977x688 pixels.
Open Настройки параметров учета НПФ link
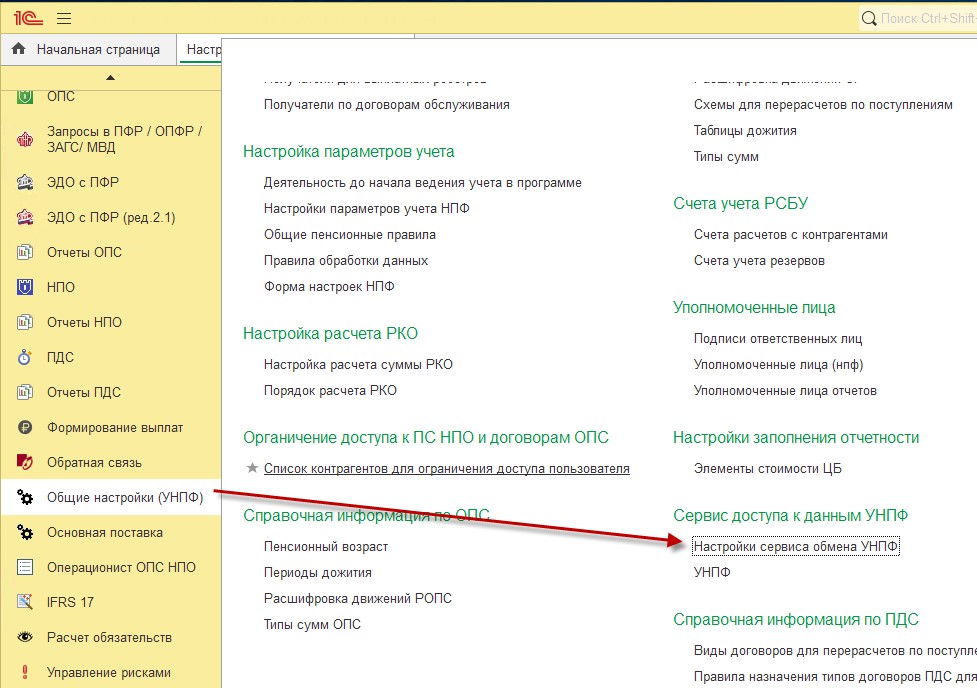coord(366,208)
